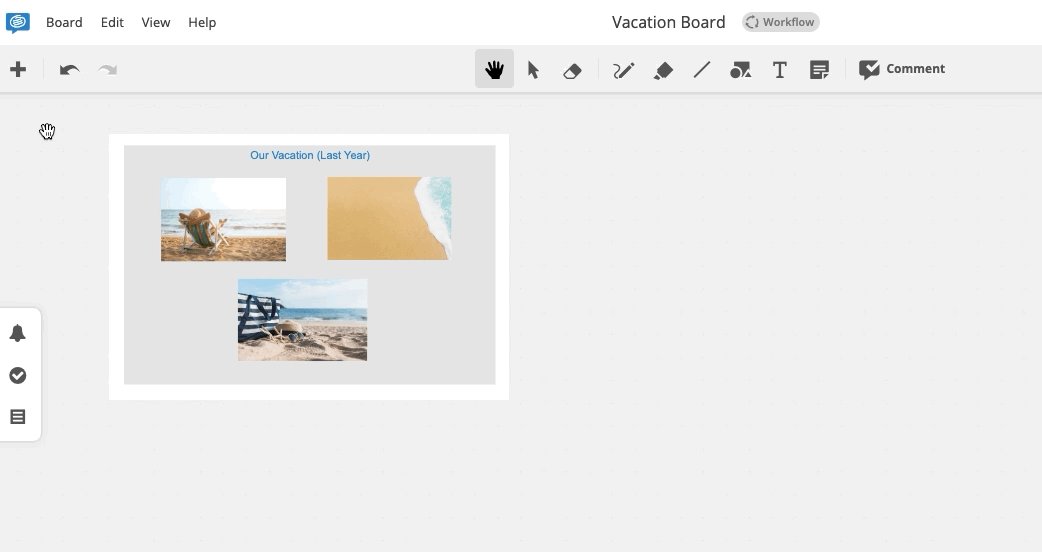Select the line drawing tool
Viewport: 1042px width, 552px height.
click(x=702, y=69)
